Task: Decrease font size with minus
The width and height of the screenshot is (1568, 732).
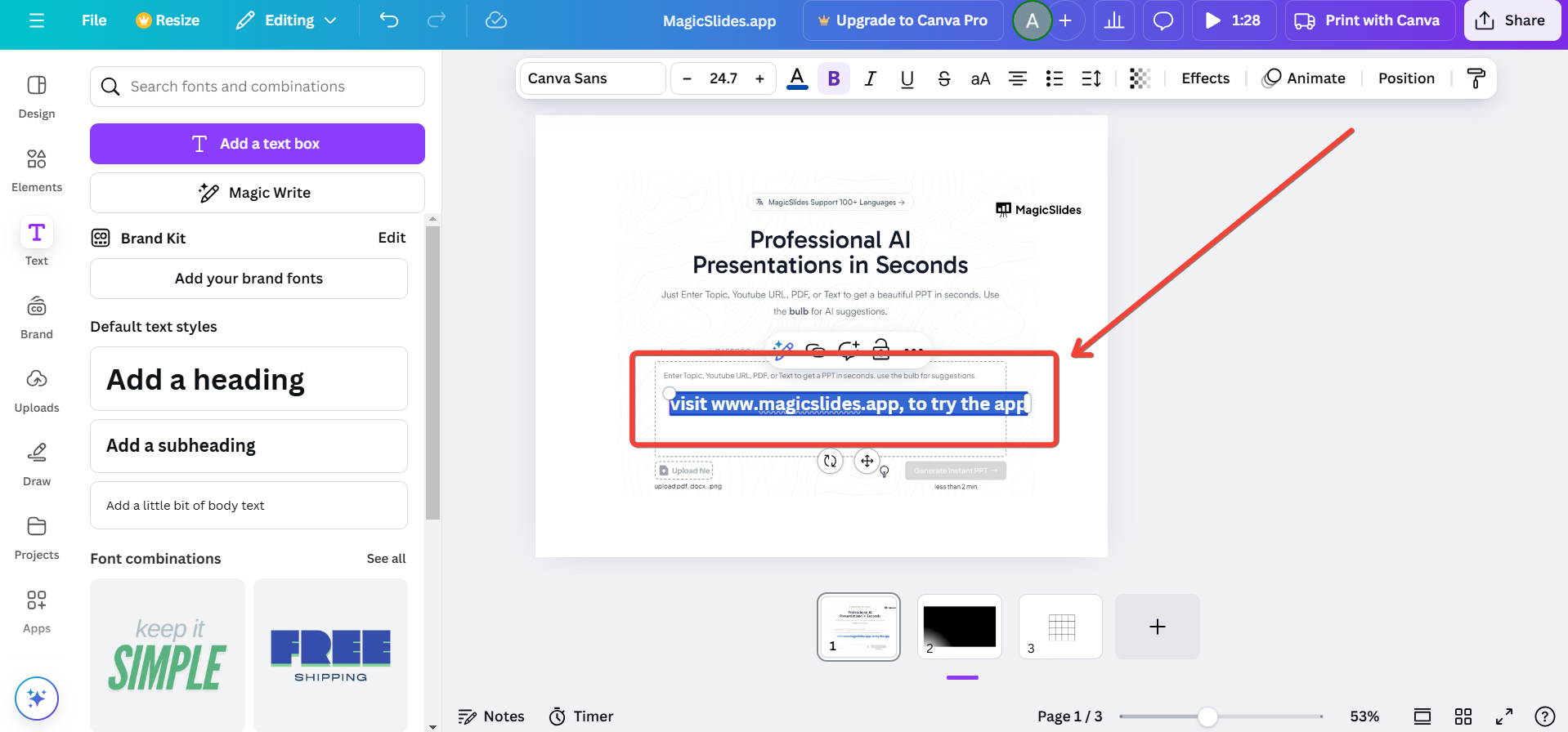Action: point(687,78)
